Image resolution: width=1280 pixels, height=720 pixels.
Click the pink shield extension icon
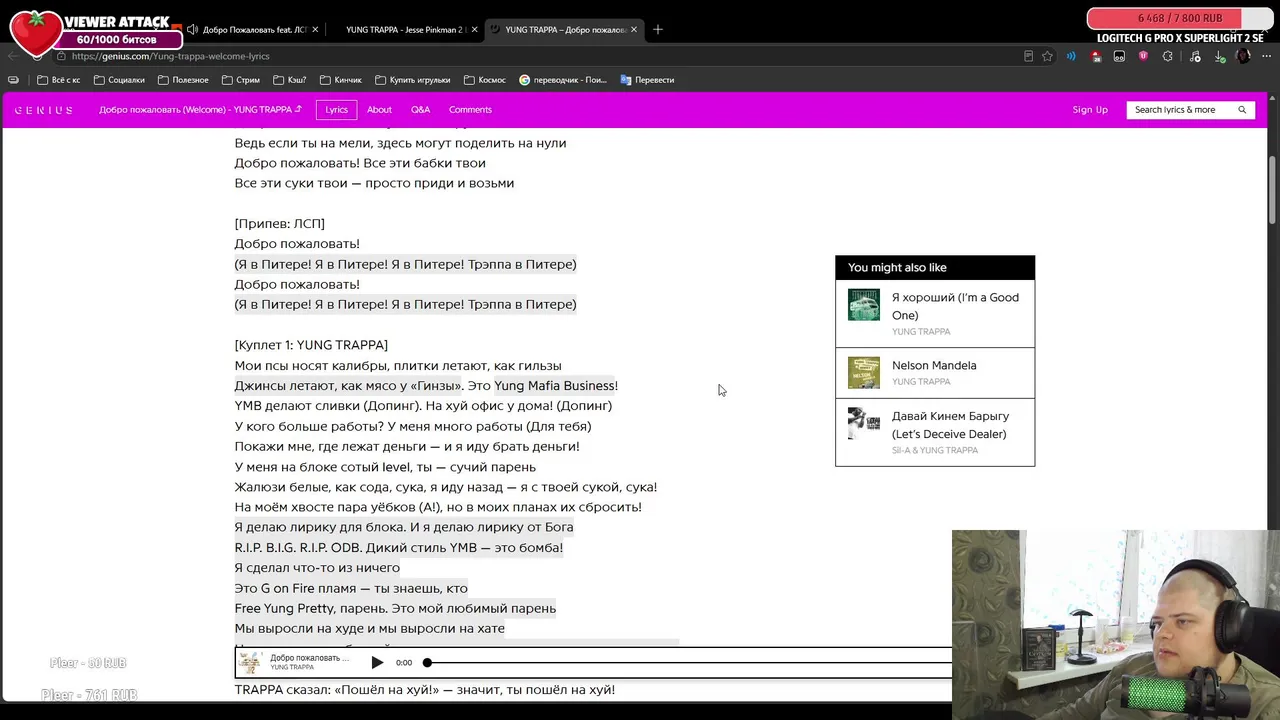coord(1143,56)
